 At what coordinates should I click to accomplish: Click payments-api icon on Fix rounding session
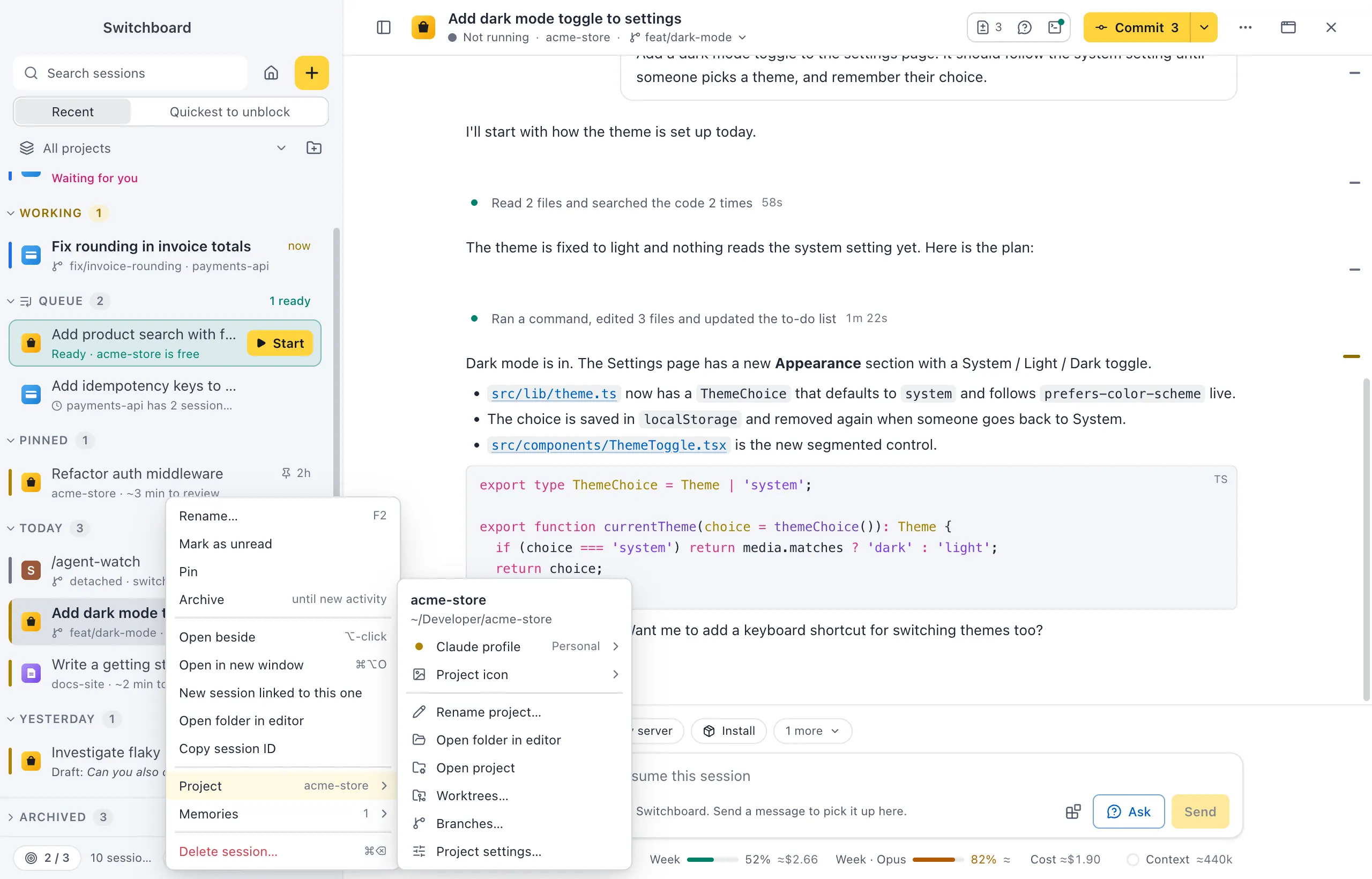tap(31, 255)
